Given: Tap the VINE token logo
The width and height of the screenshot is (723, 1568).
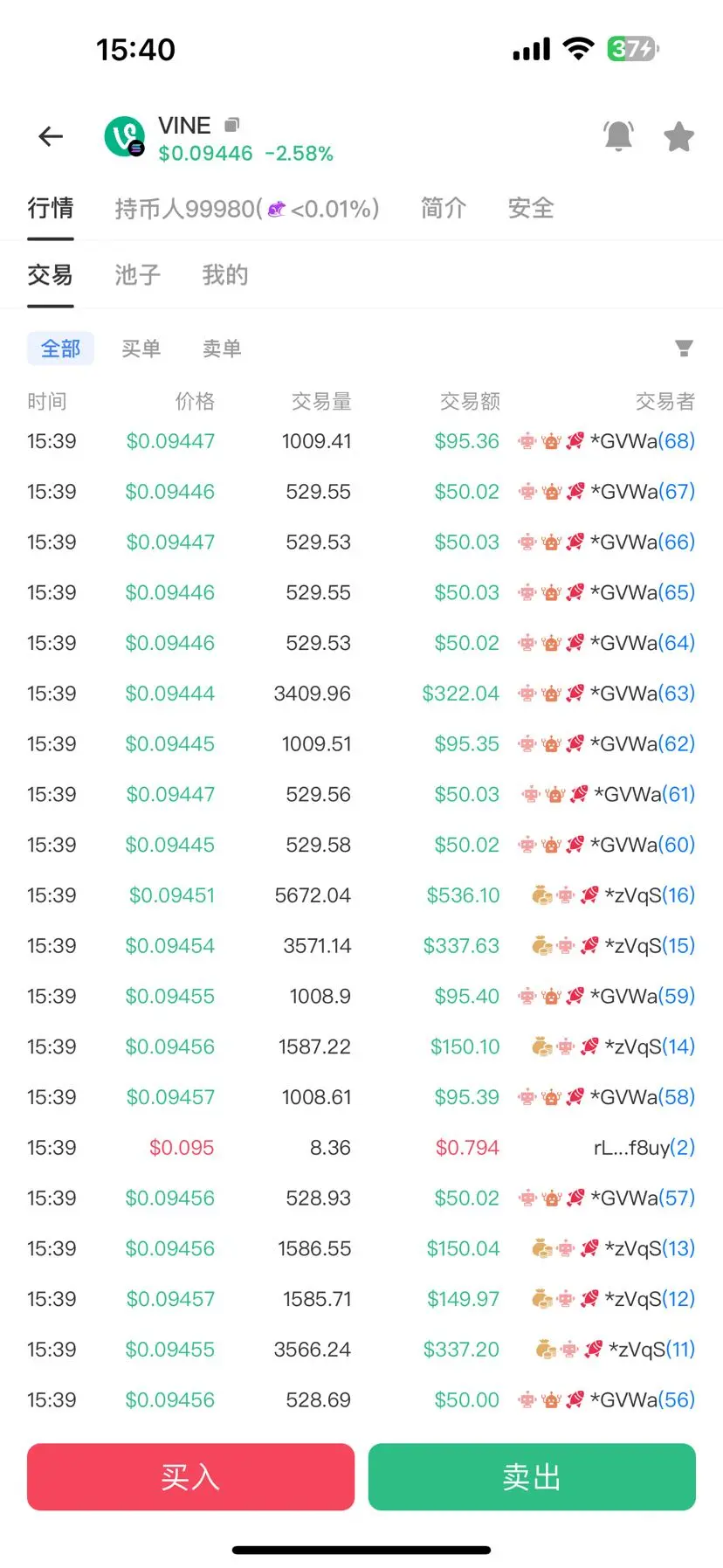Looking at the screenshot, I should pyautogui.click(x=124, y=136).
